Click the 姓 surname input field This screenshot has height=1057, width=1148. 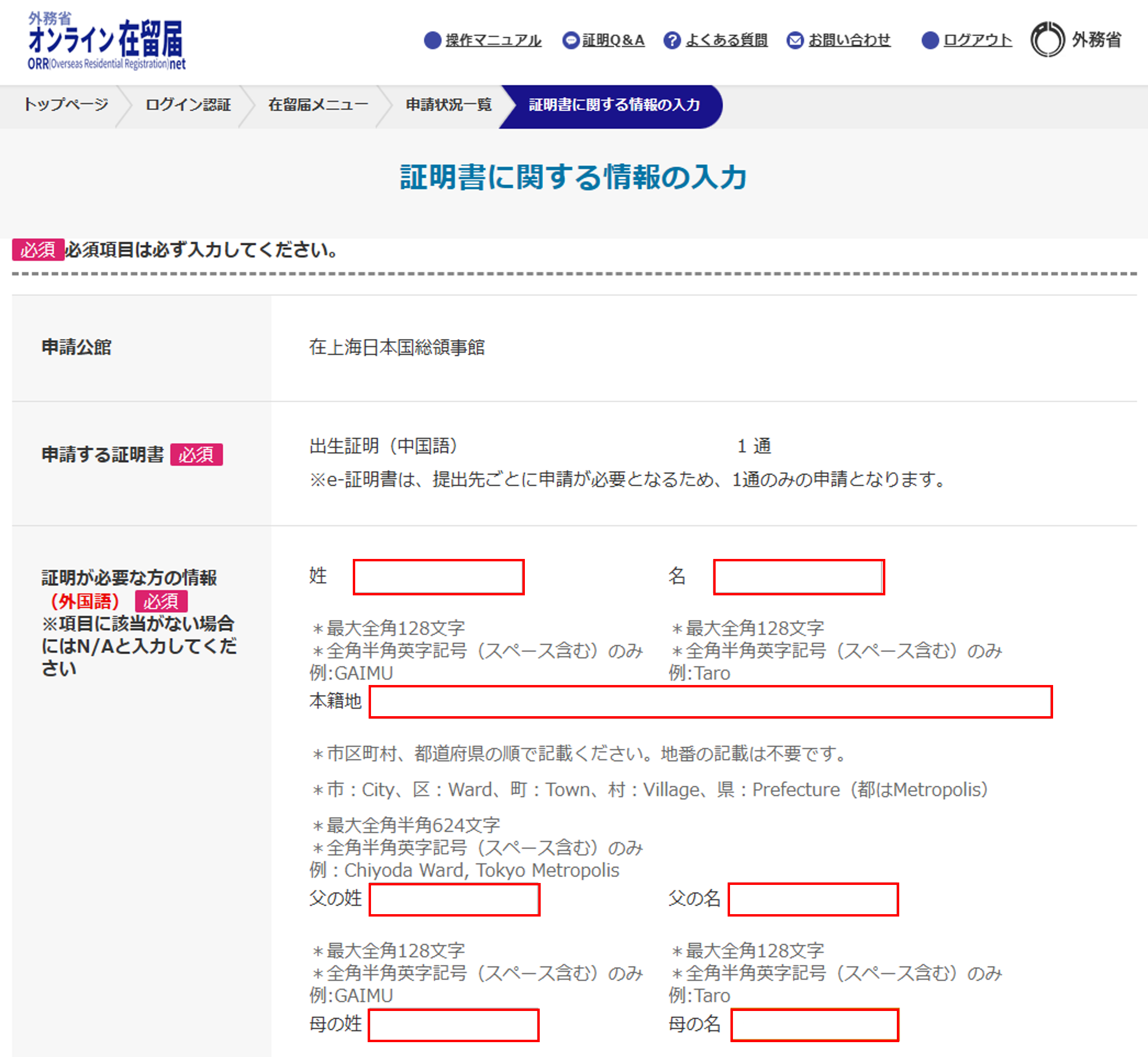(x=438, y=577)
